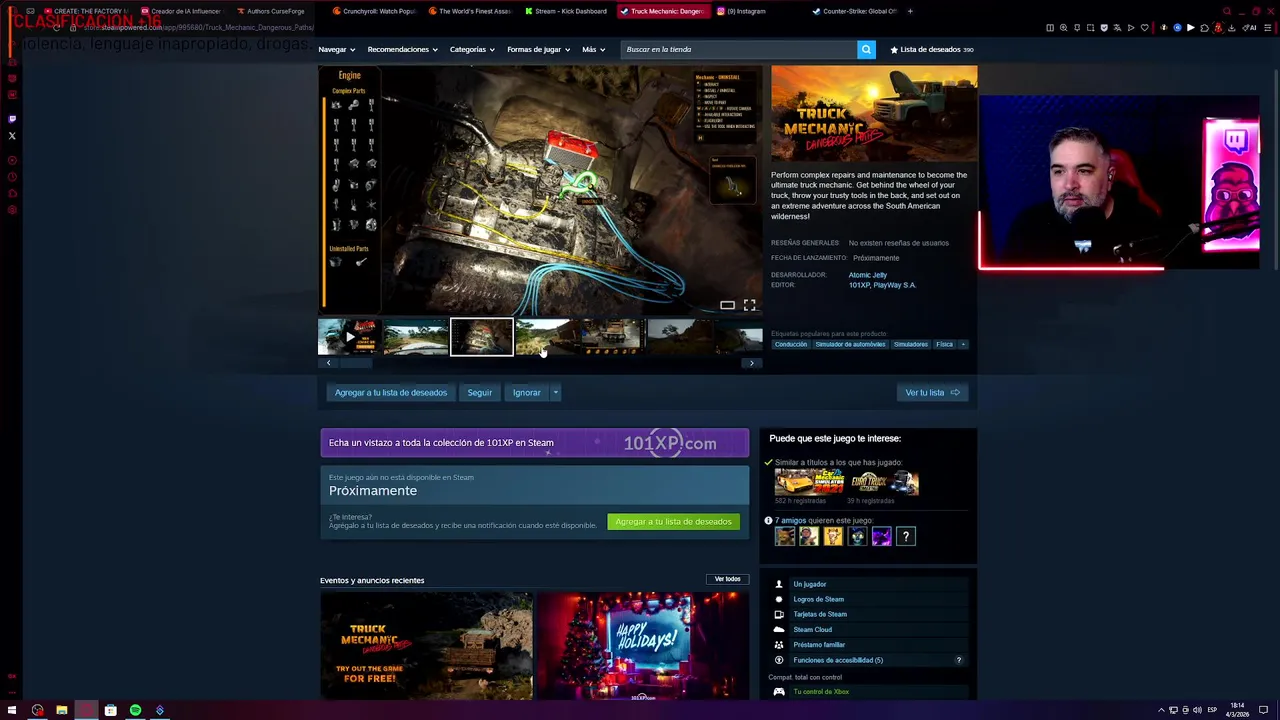This screenshot has width=1280, height=720.
Task: Click the Ver tu lista button
Action: pyautogui.click(x=932, y=392)
